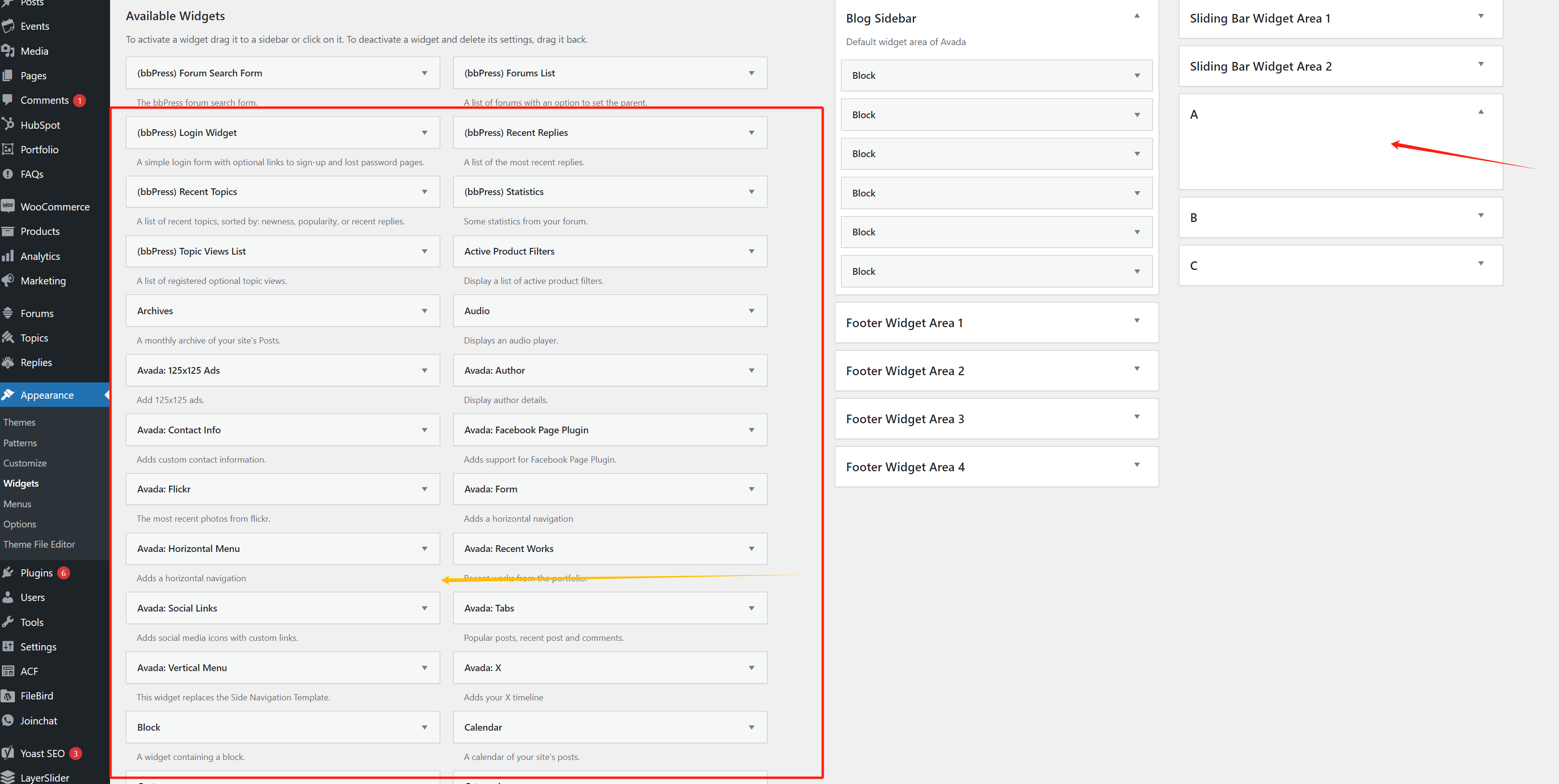Collapse widget area A
Viewport: 1559px width, 784px height.
click(1480, 112)
